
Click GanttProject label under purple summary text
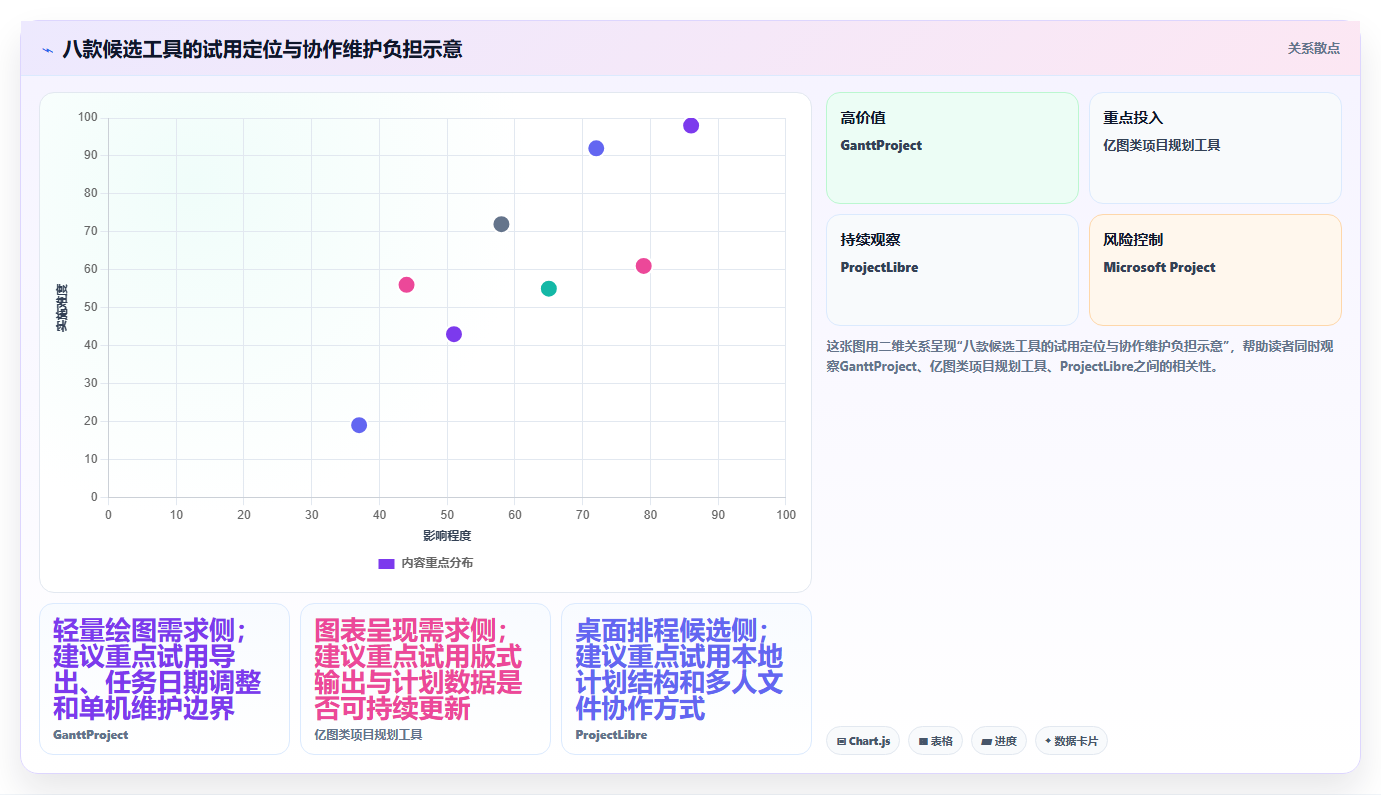[x=91, y=735]
